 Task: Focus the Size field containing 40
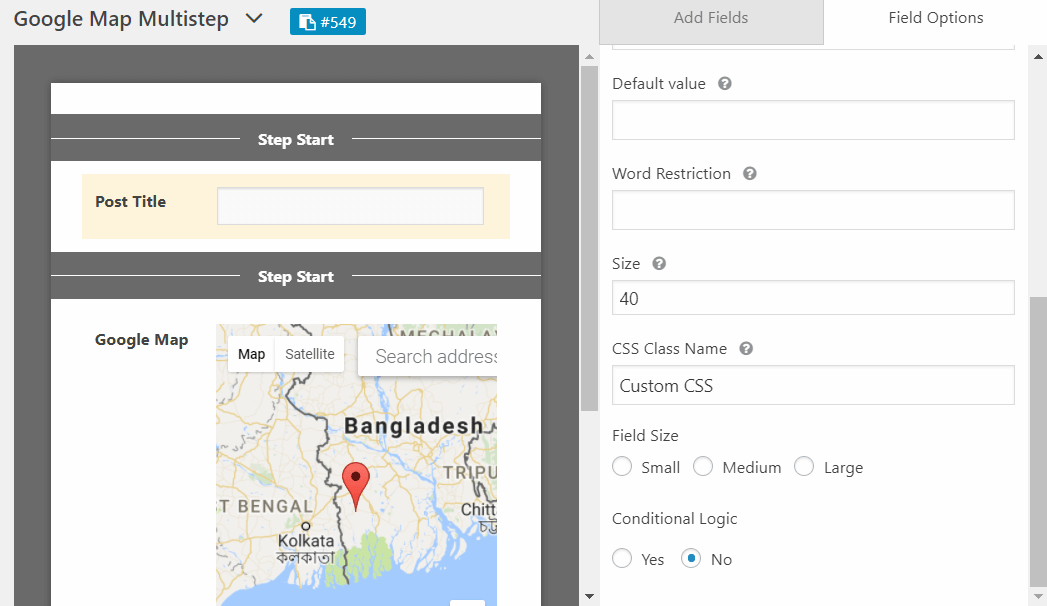tap(813, 298)
